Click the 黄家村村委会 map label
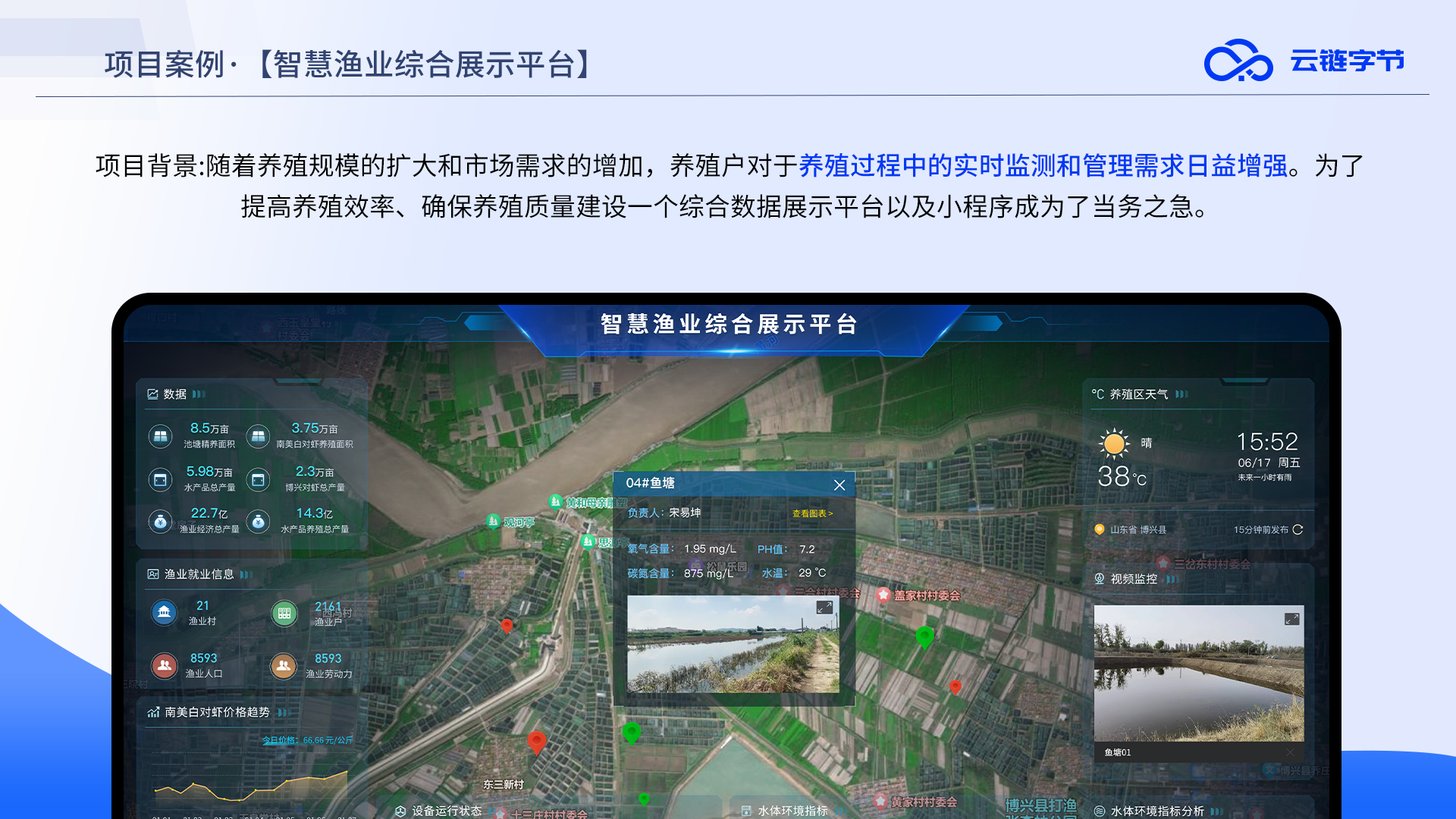This screenshot has height=819, width=1456. pyautogui.click(x=924, y=802)
